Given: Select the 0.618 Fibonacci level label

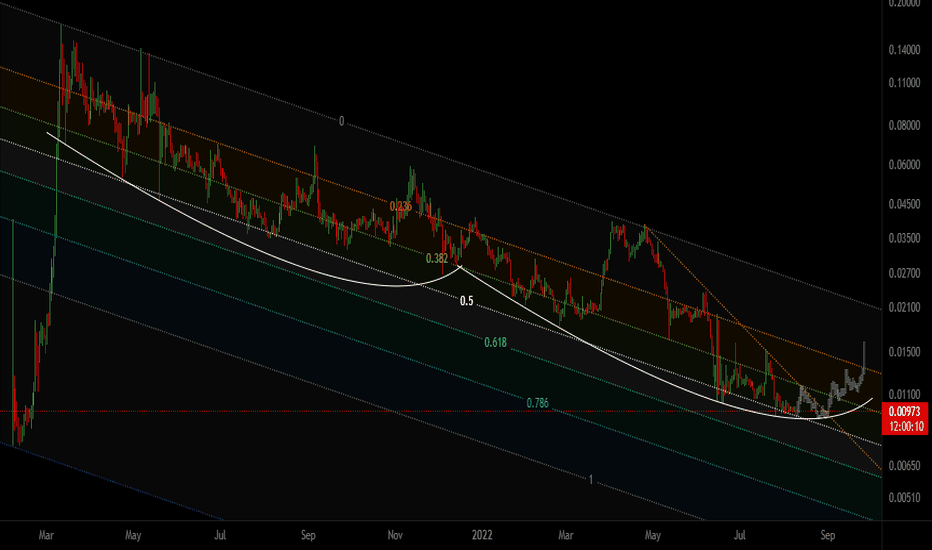Looking at the screenshot, I should tap(495, 342).
